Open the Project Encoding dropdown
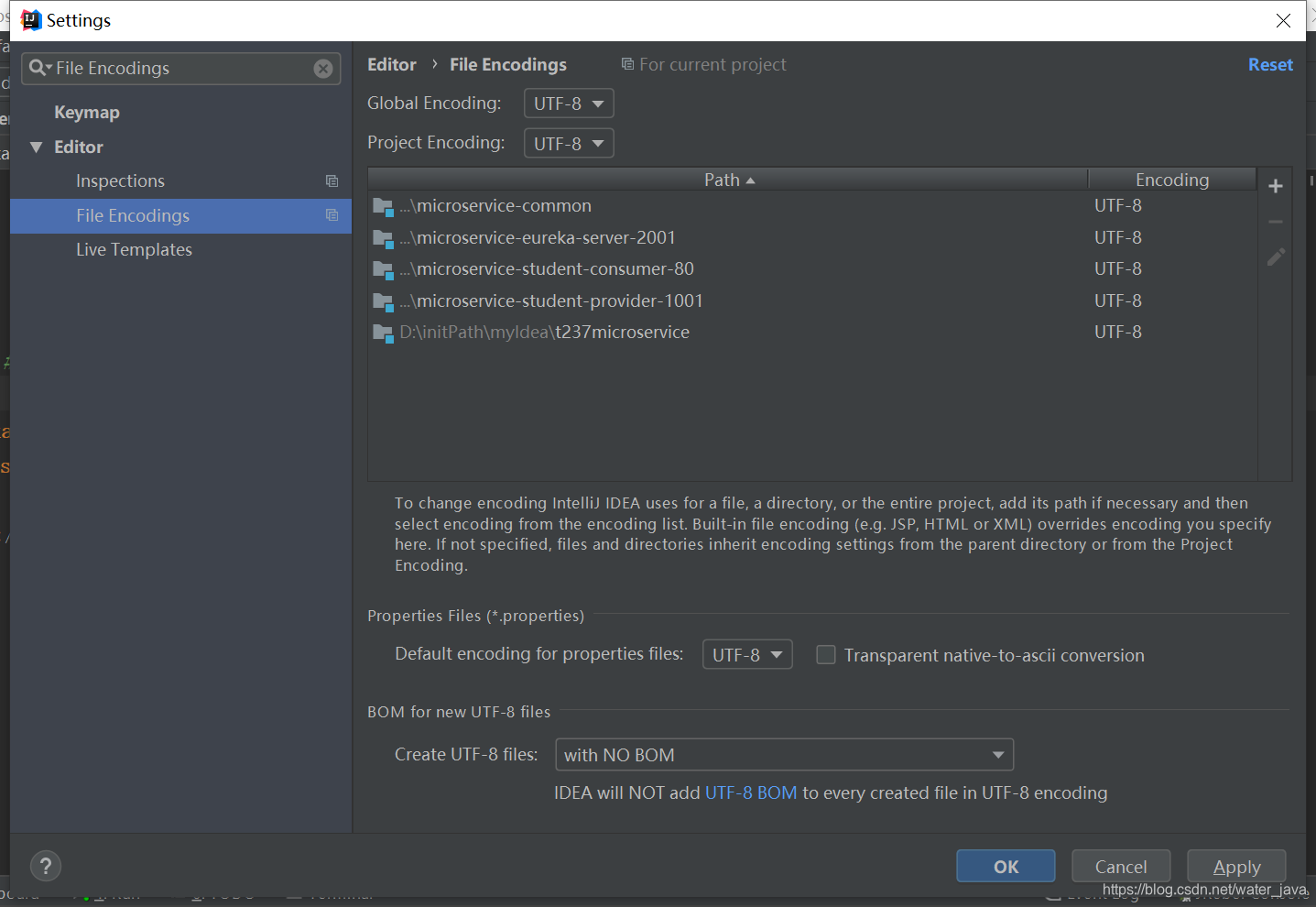This screenshot has height=907, width=1316. pos(569,143)
